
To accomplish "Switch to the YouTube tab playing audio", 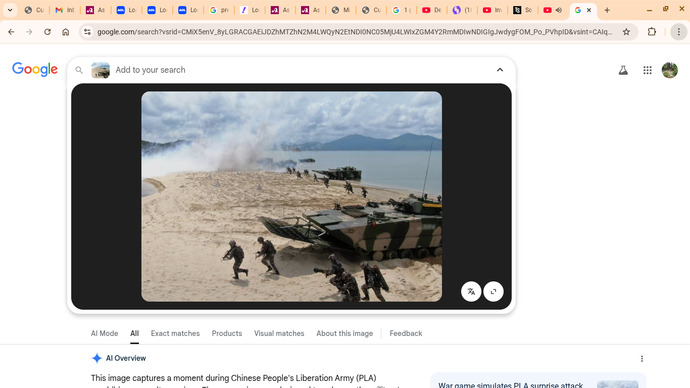I will [x=553, y=10].
